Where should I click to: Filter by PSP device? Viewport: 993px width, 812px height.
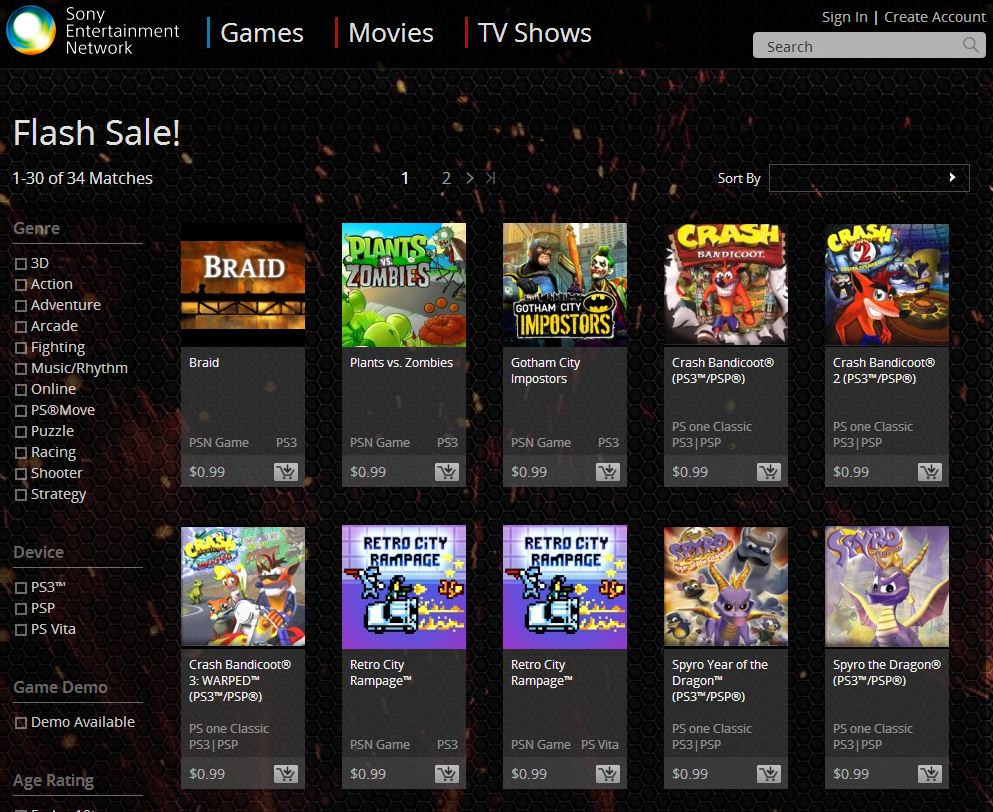click(21, 609)
